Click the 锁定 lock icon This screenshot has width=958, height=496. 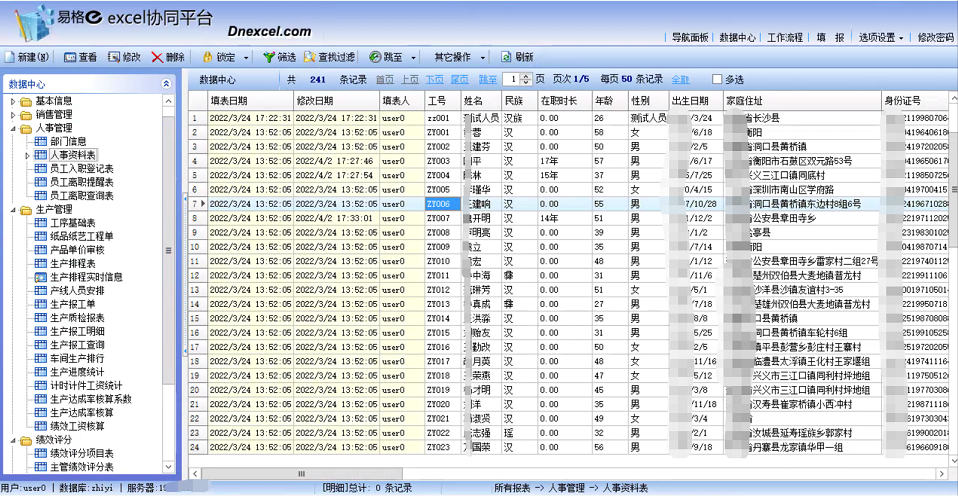pos(207,57)
